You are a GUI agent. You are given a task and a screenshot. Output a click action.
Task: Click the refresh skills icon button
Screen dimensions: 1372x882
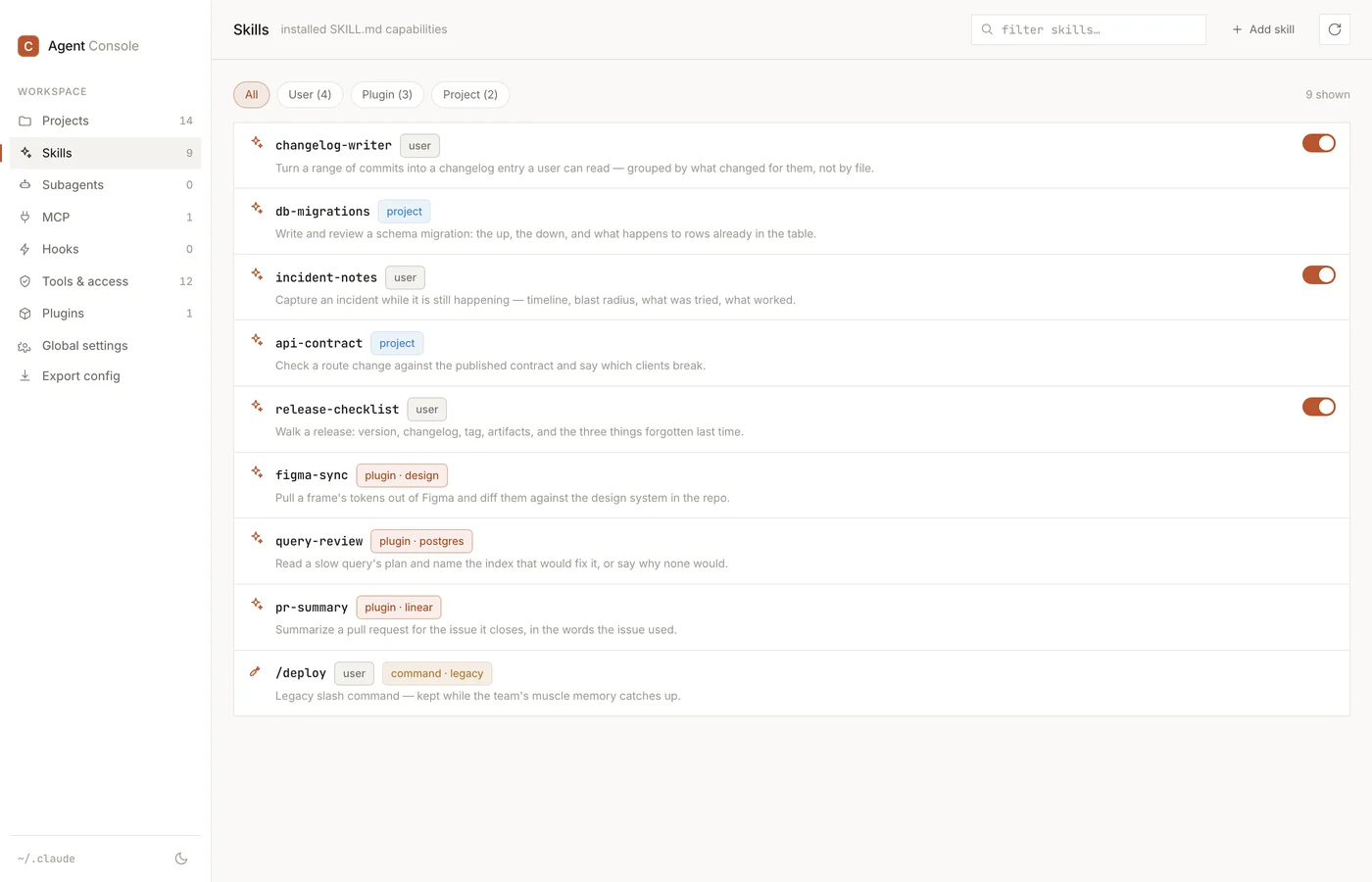tap(1334, 29)
